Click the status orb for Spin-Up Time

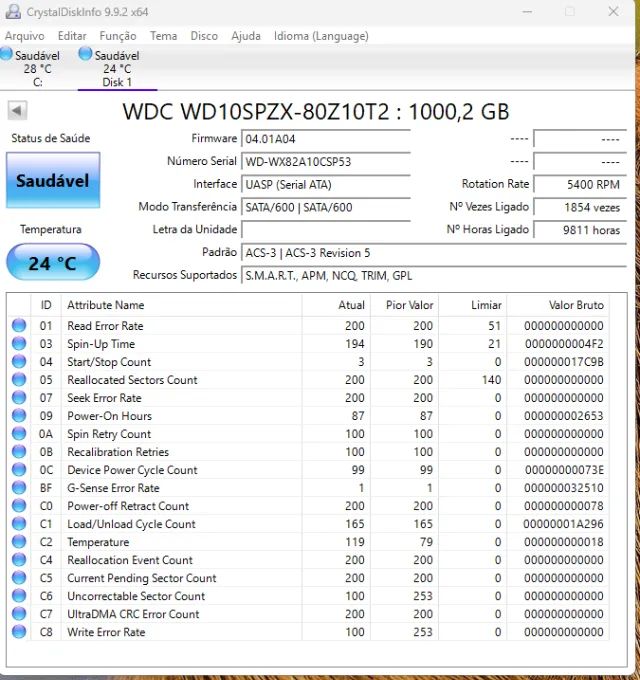tap(19, 343)
